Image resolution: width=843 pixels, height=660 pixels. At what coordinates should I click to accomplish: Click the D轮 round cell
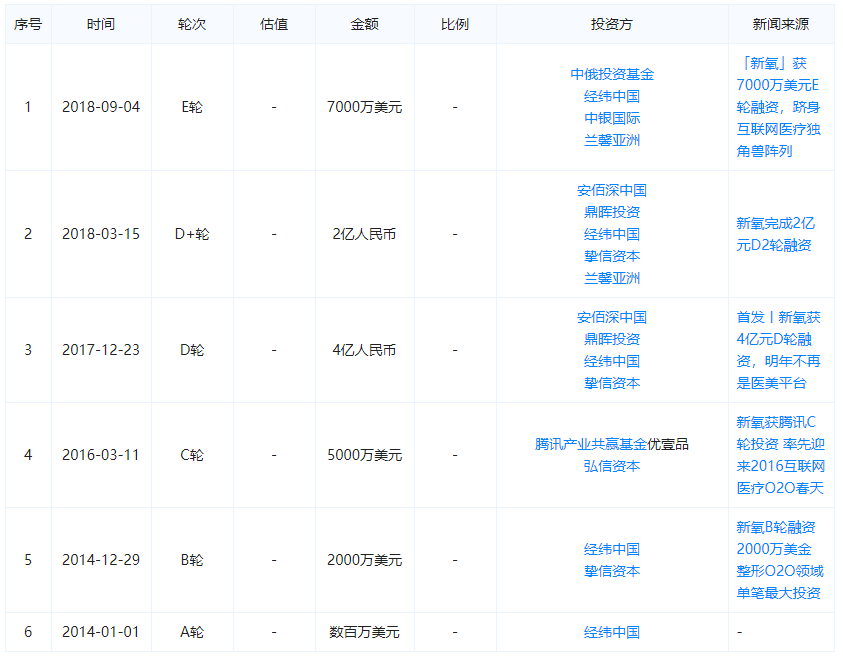192,350
